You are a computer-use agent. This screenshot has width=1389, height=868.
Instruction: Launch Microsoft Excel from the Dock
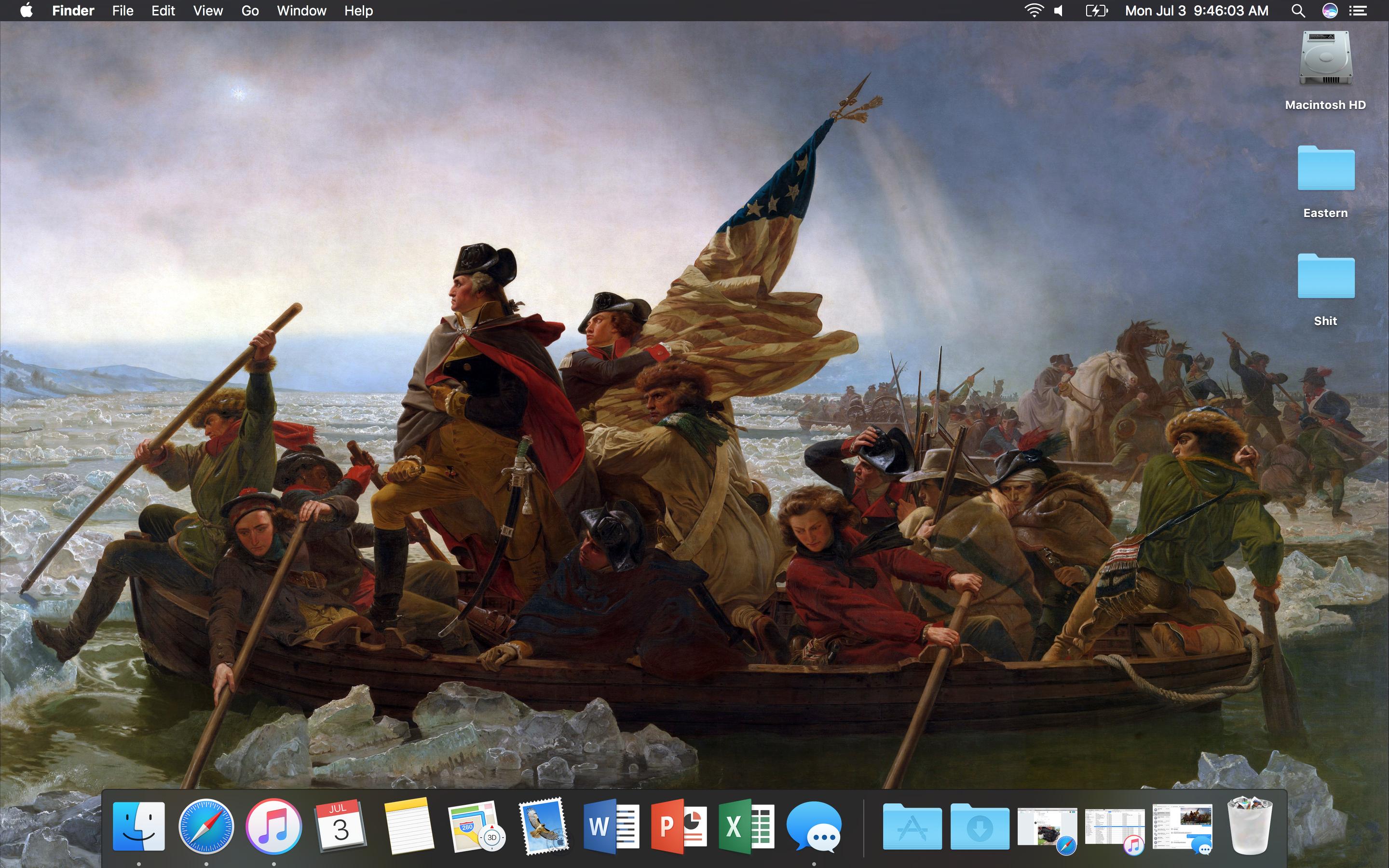point(746,827)
